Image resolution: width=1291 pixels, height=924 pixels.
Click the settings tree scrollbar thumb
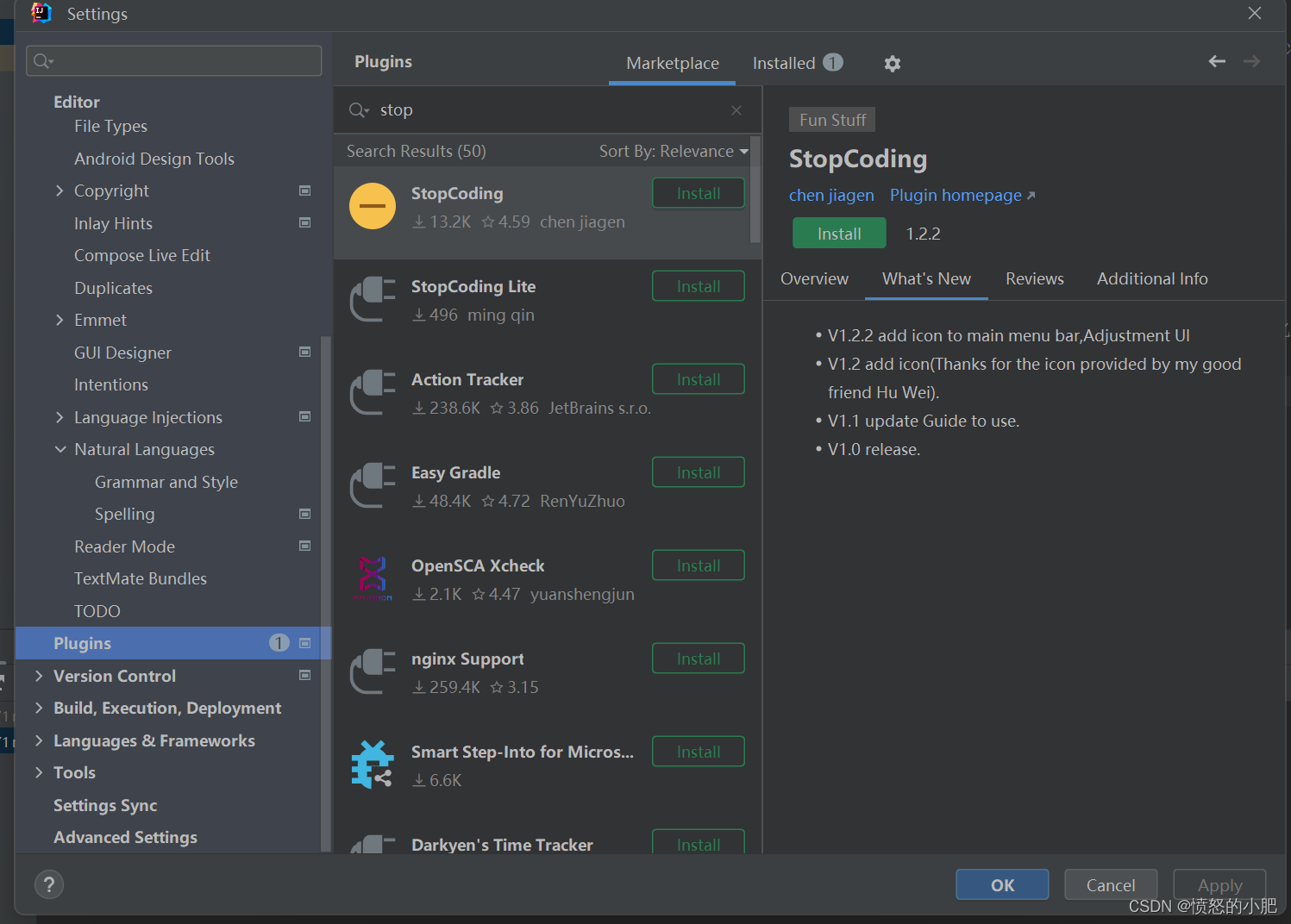[x=325, y=593]
